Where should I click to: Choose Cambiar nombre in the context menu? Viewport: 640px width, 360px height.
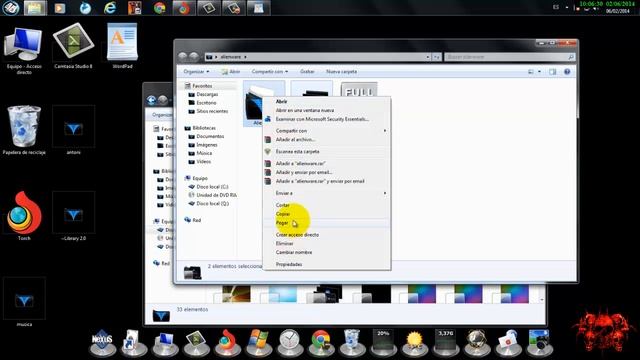pos(294,253)
